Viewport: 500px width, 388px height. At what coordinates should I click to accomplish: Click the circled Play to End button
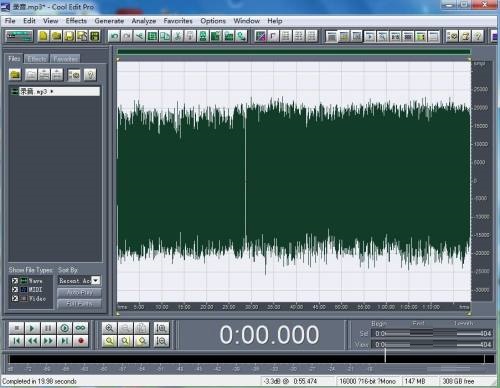point(64,328)
